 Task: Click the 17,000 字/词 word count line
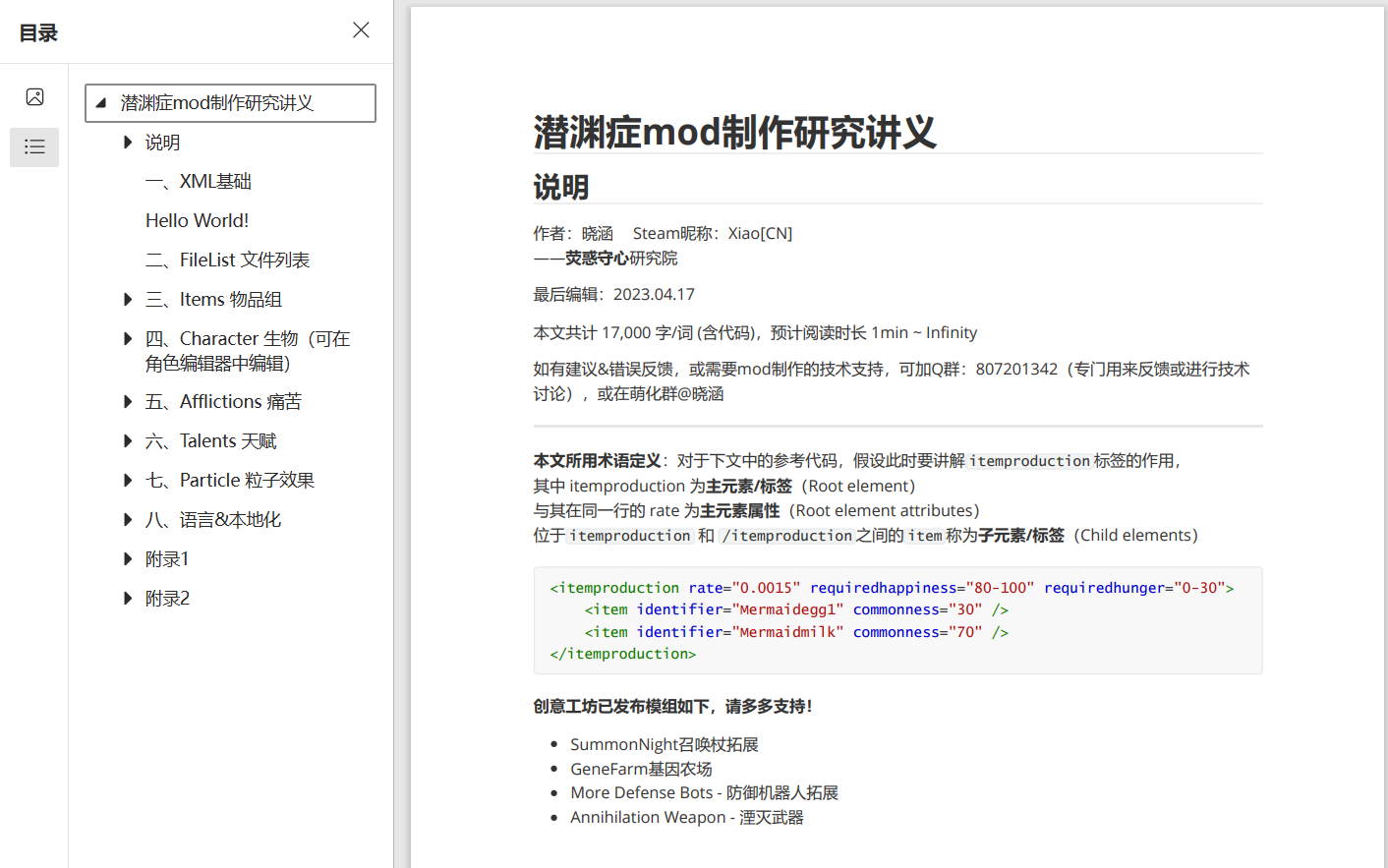[755, 333]
